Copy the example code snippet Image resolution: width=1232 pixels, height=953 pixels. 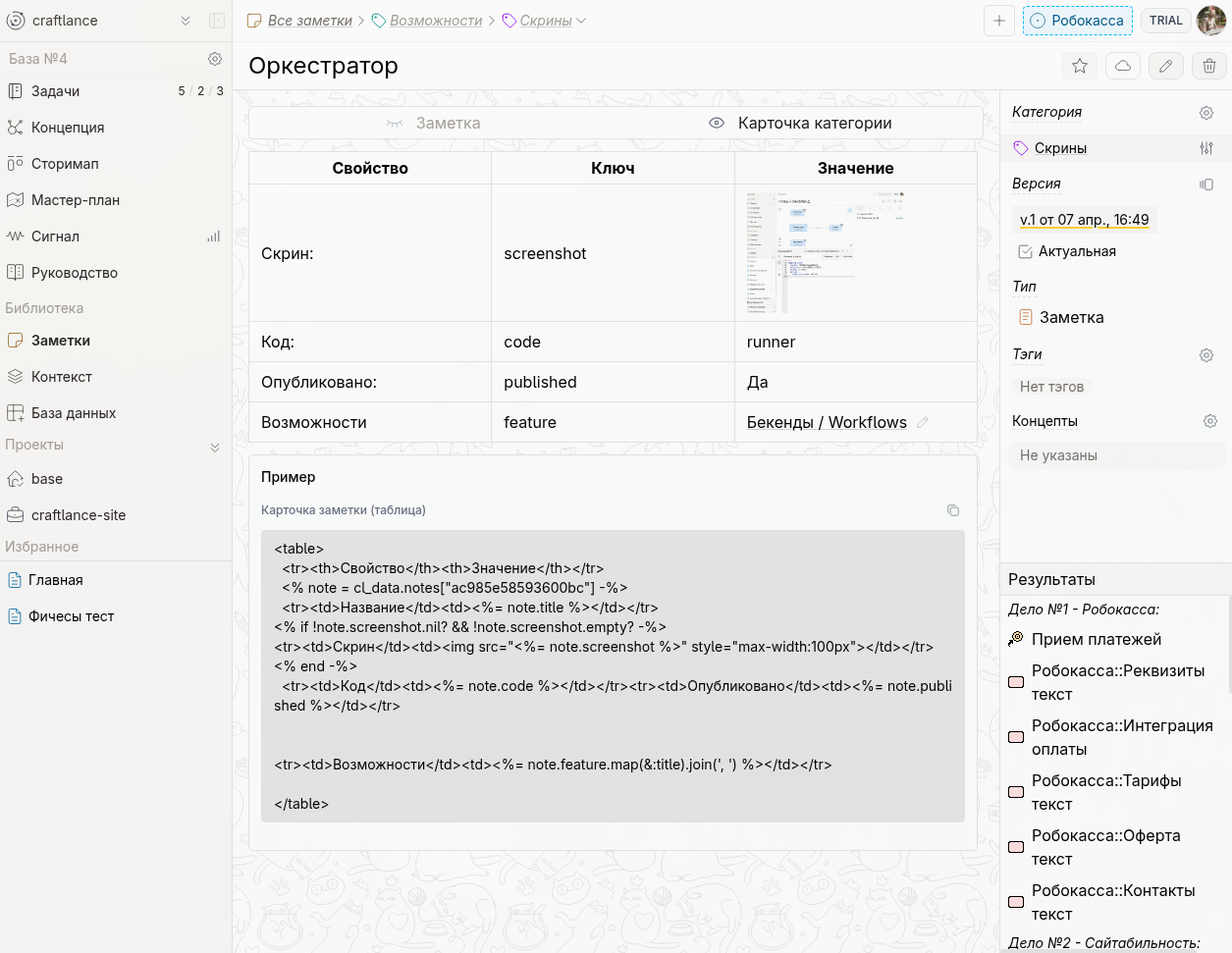click(x=952, y=510)
